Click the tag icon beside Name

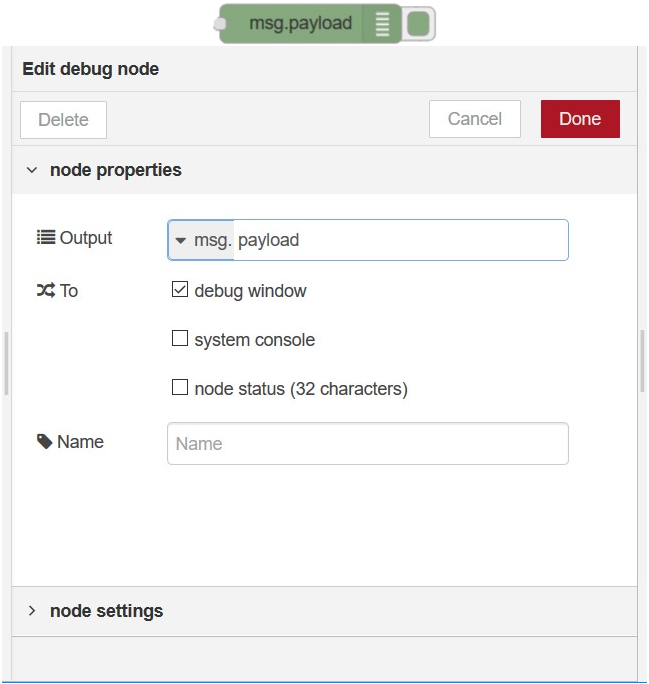[45, 442]
